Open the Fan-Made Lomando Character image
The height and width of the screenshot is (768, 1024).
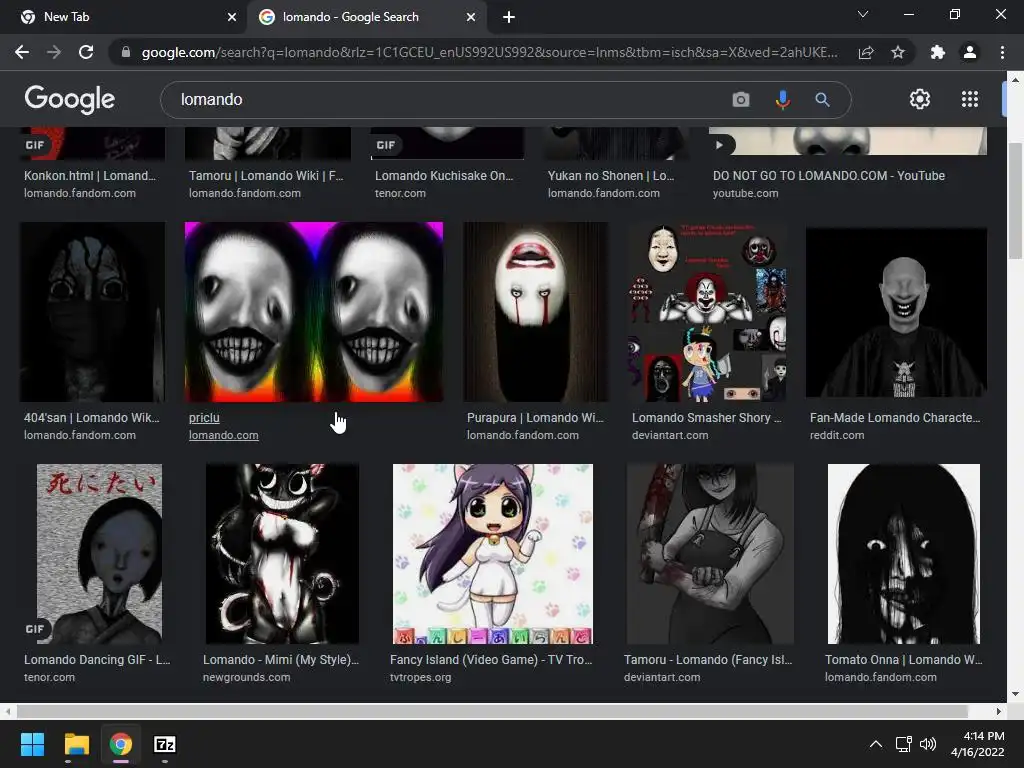click(896, 312)
